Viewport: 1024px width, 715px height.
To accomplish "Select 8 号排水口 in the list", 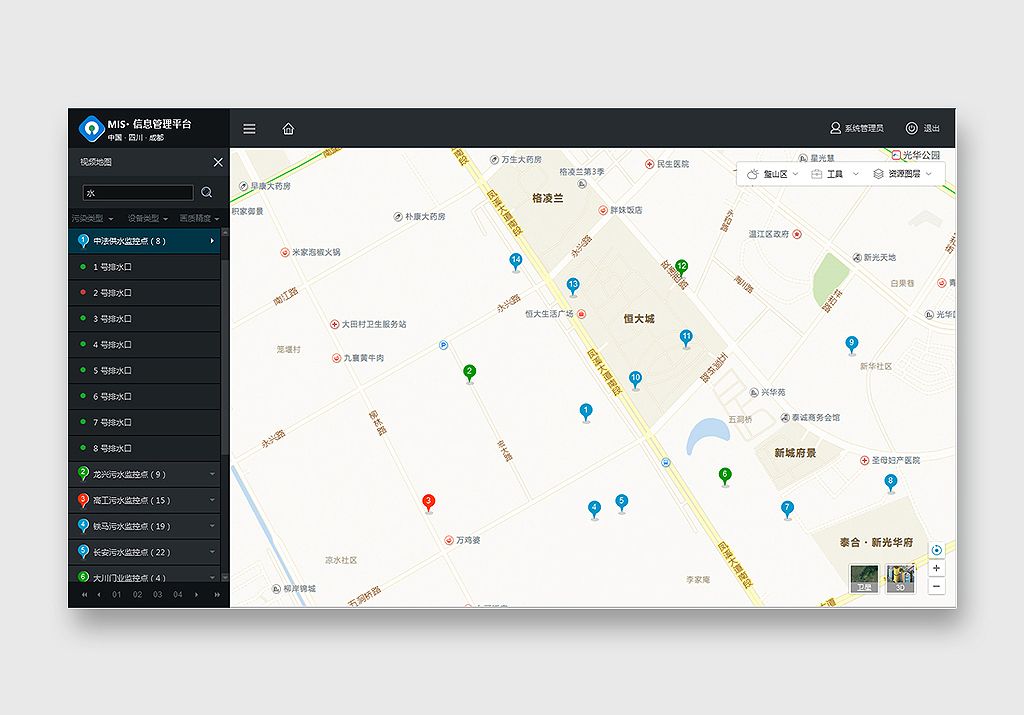I will click(144, 448).
